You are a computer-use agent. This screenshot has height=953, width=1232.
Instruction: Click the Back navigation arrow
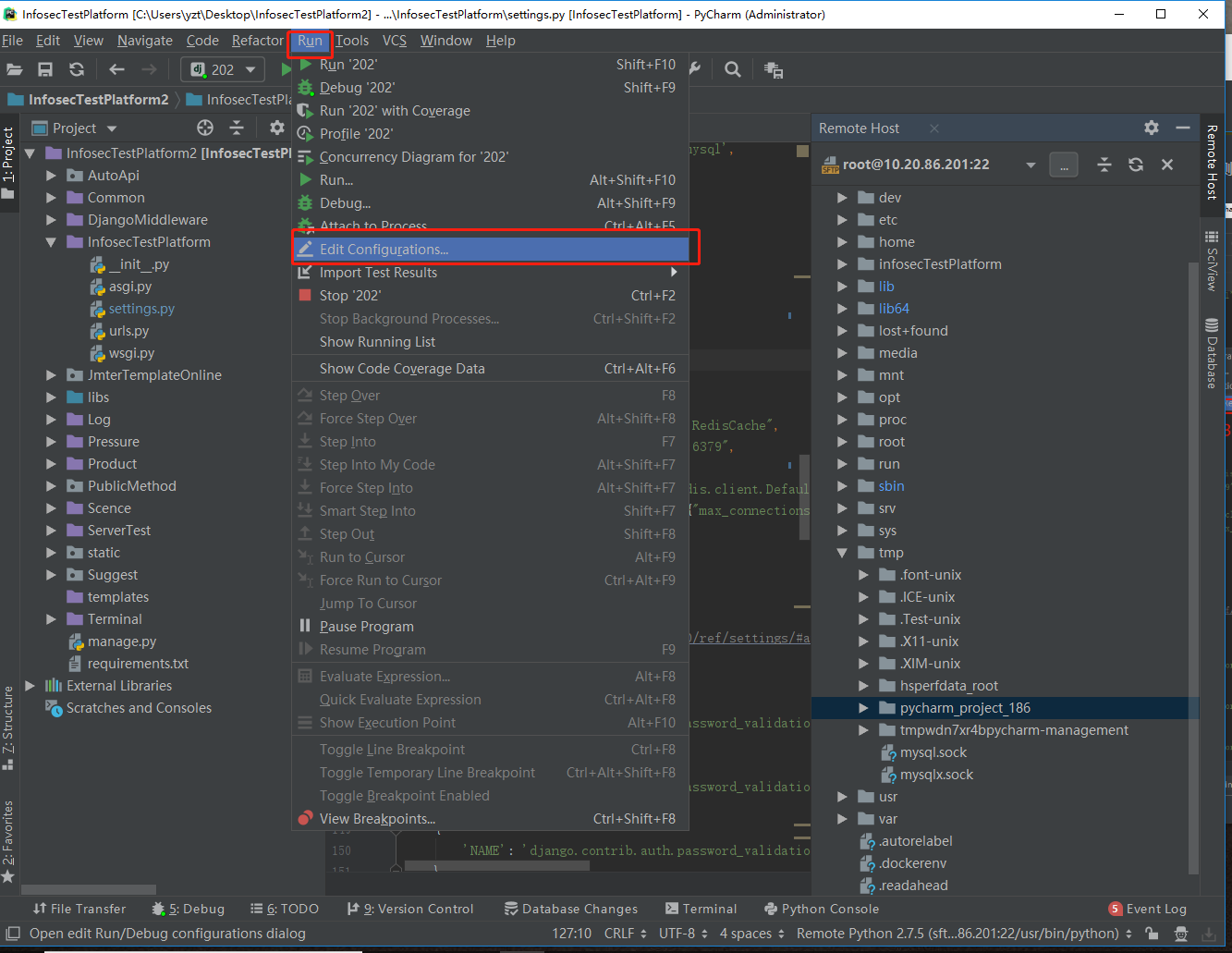click(116, 69)
